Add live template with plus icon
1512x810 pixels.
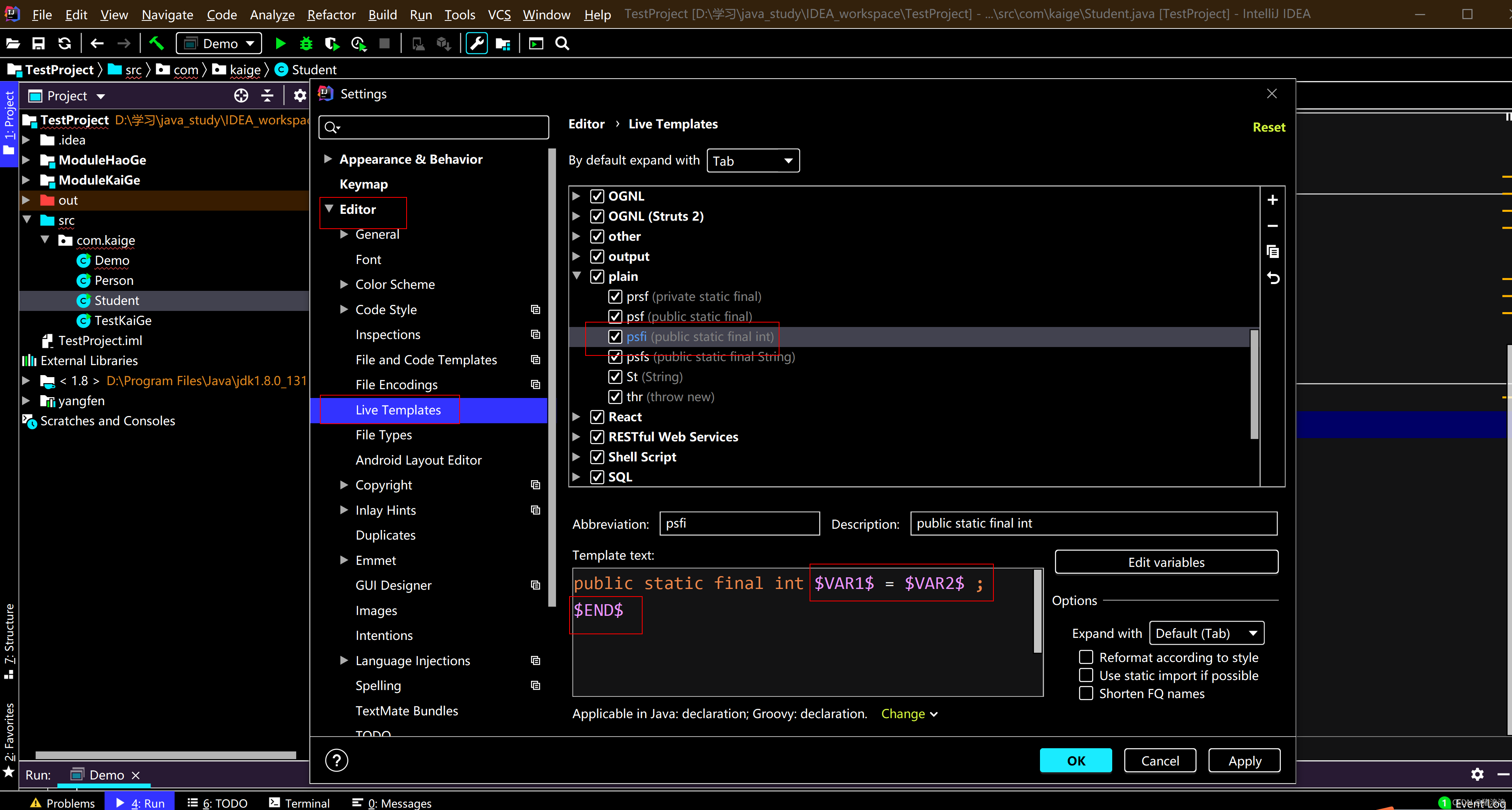click(x=1272, y=200)
